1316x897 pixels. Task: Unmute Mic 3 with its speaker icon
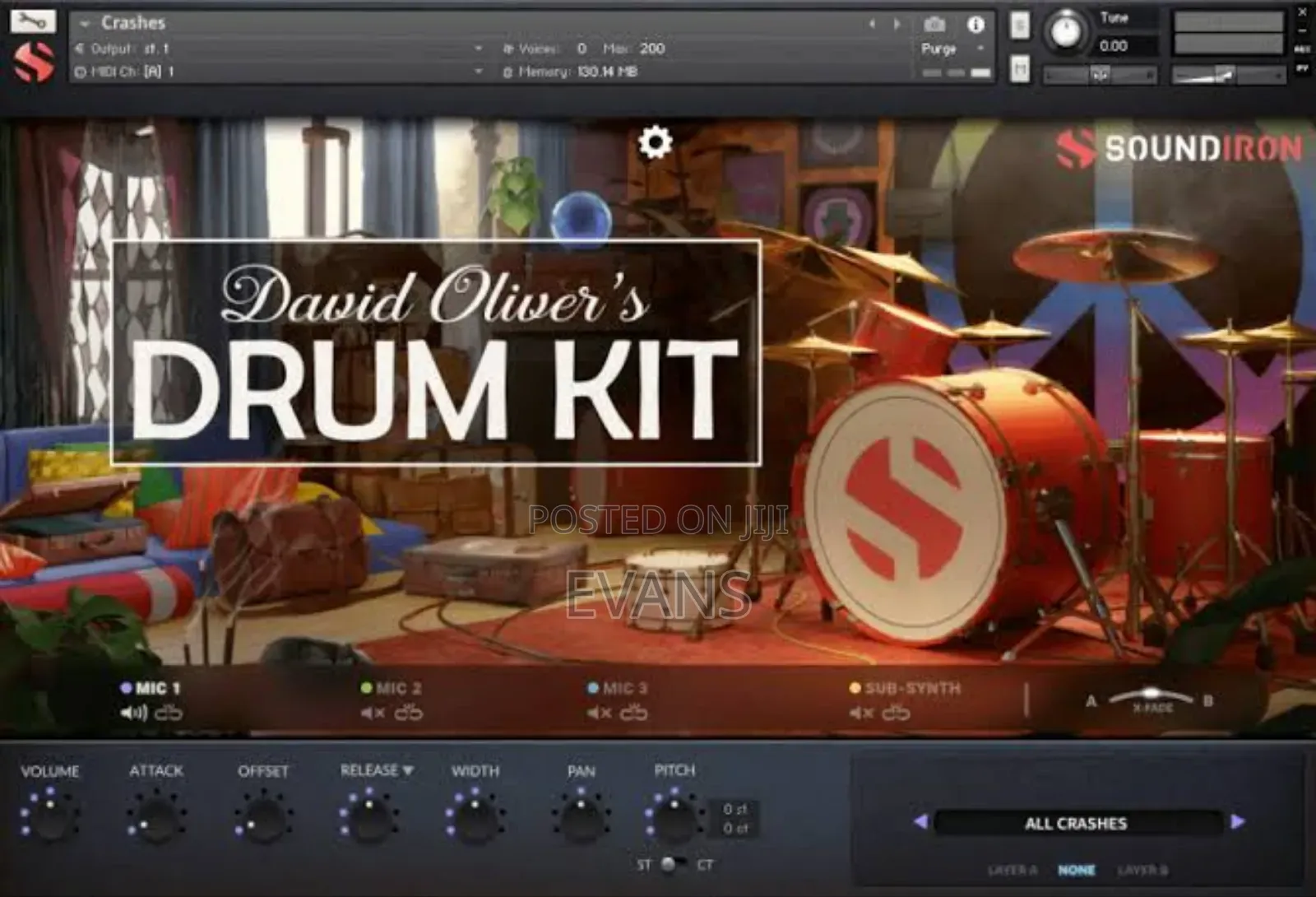tap(599, 713)
